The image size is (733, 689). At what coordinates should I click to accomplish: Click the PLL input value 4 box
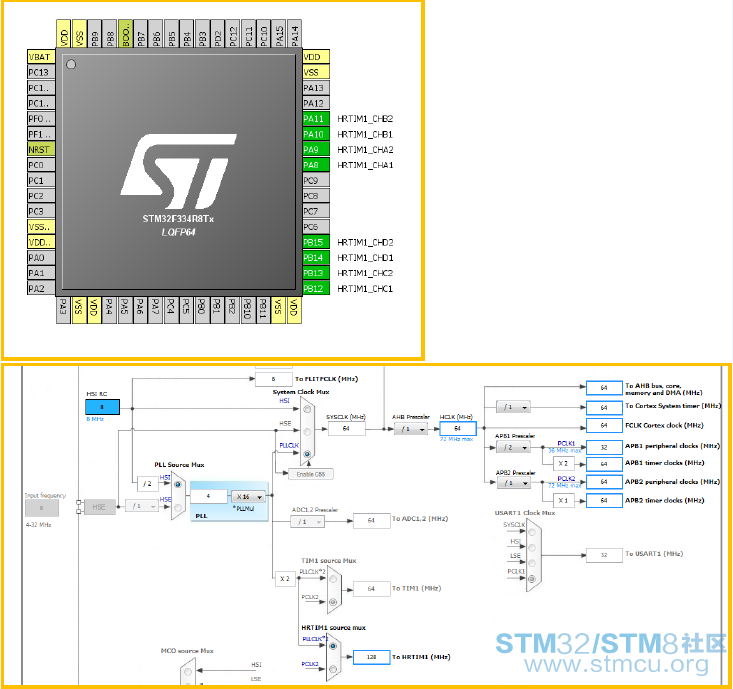click(209, 496)
